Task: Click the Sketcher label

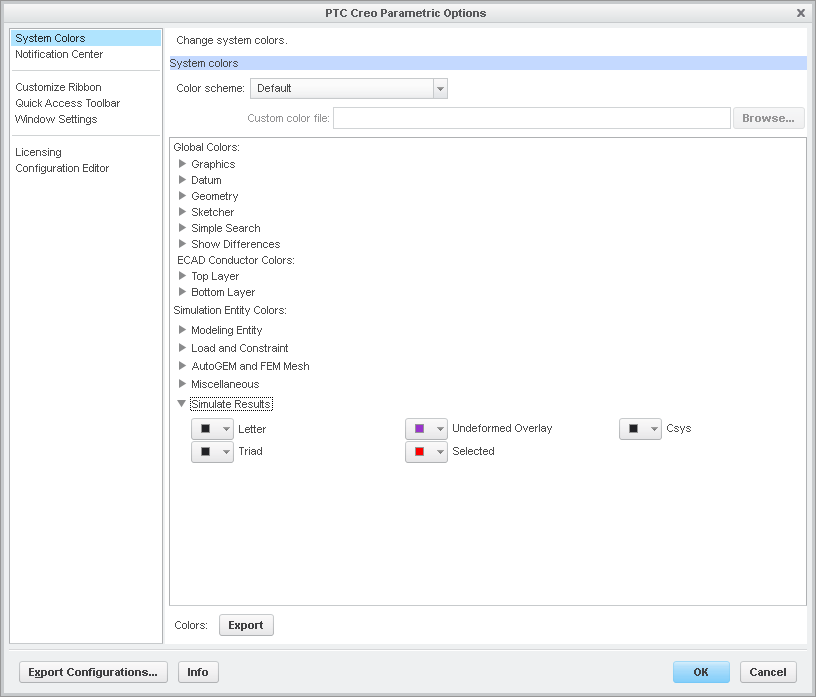Action: click(212, 212)
